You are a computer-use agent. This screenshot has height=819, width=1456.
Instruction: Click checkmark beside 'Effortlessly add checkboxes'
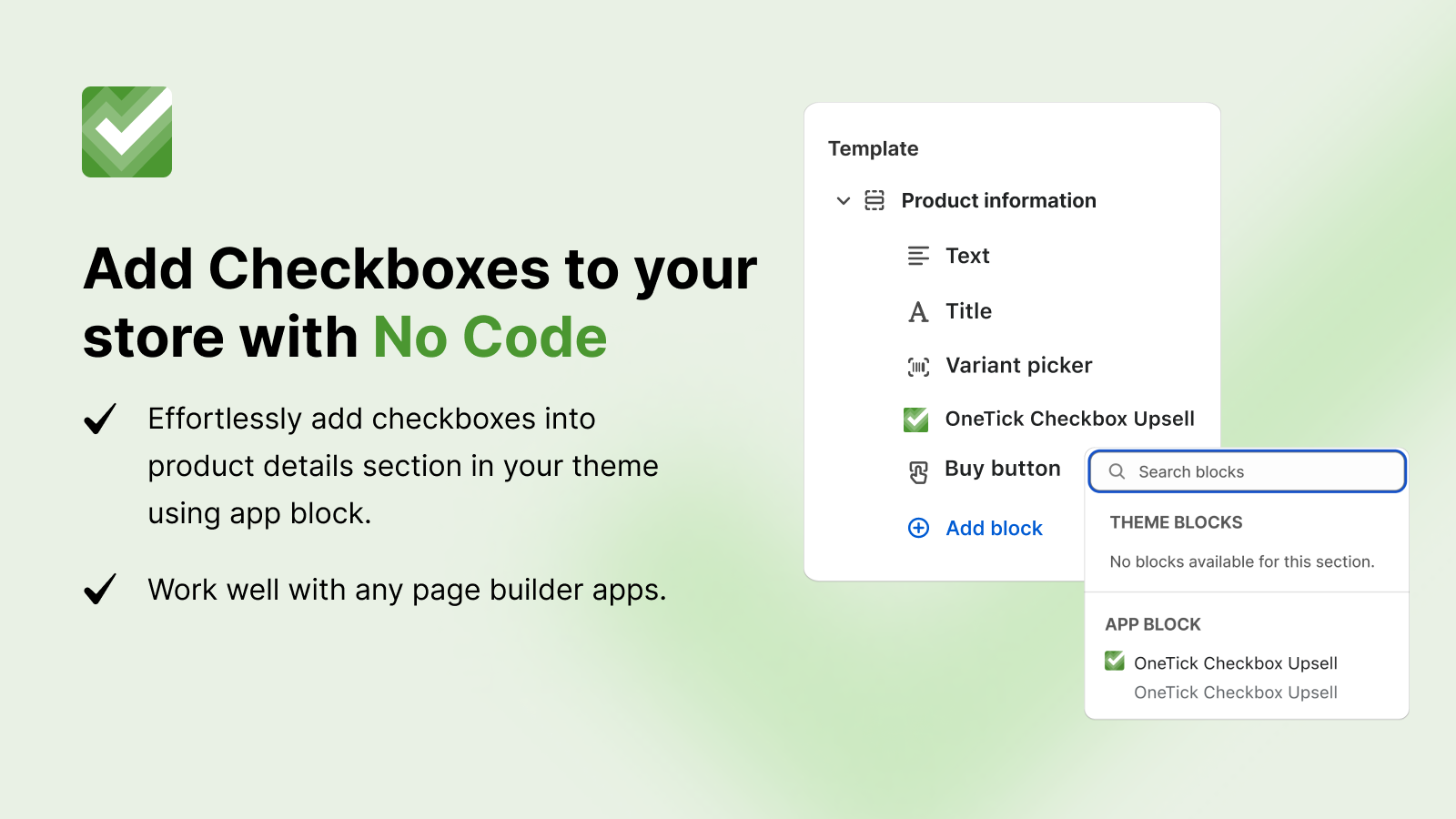(x=100, y=420)
